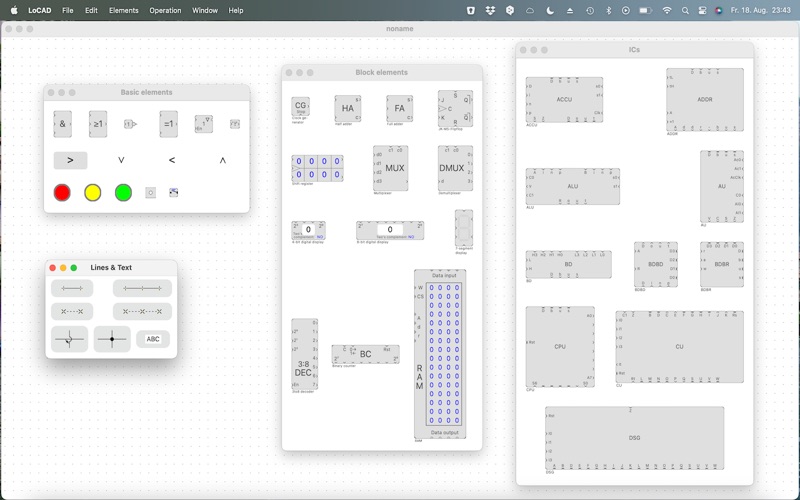Choose the single-segment solid line tool
The image size is (800, 500).
(x=72, y=288)
